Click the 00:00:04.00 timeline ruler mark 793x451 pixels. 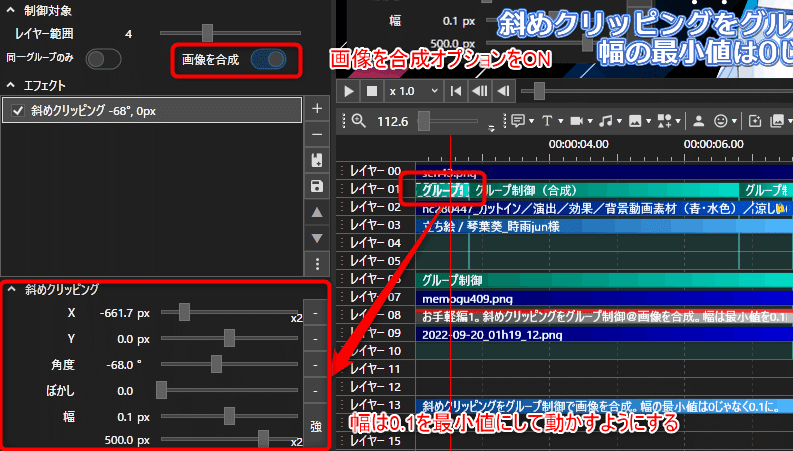(x=578, y=144)
